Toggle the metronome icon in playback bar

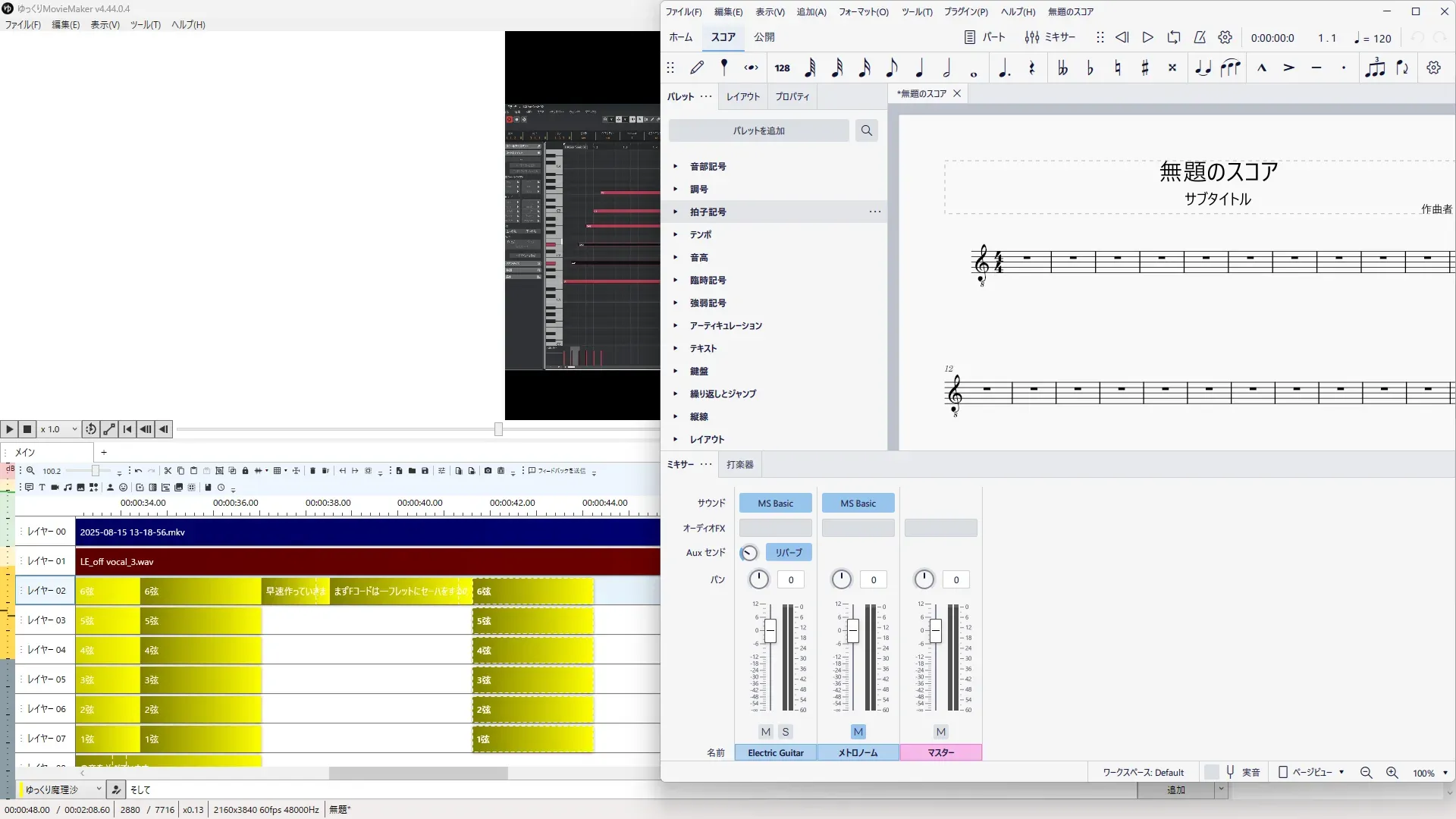click(1200, 37)
